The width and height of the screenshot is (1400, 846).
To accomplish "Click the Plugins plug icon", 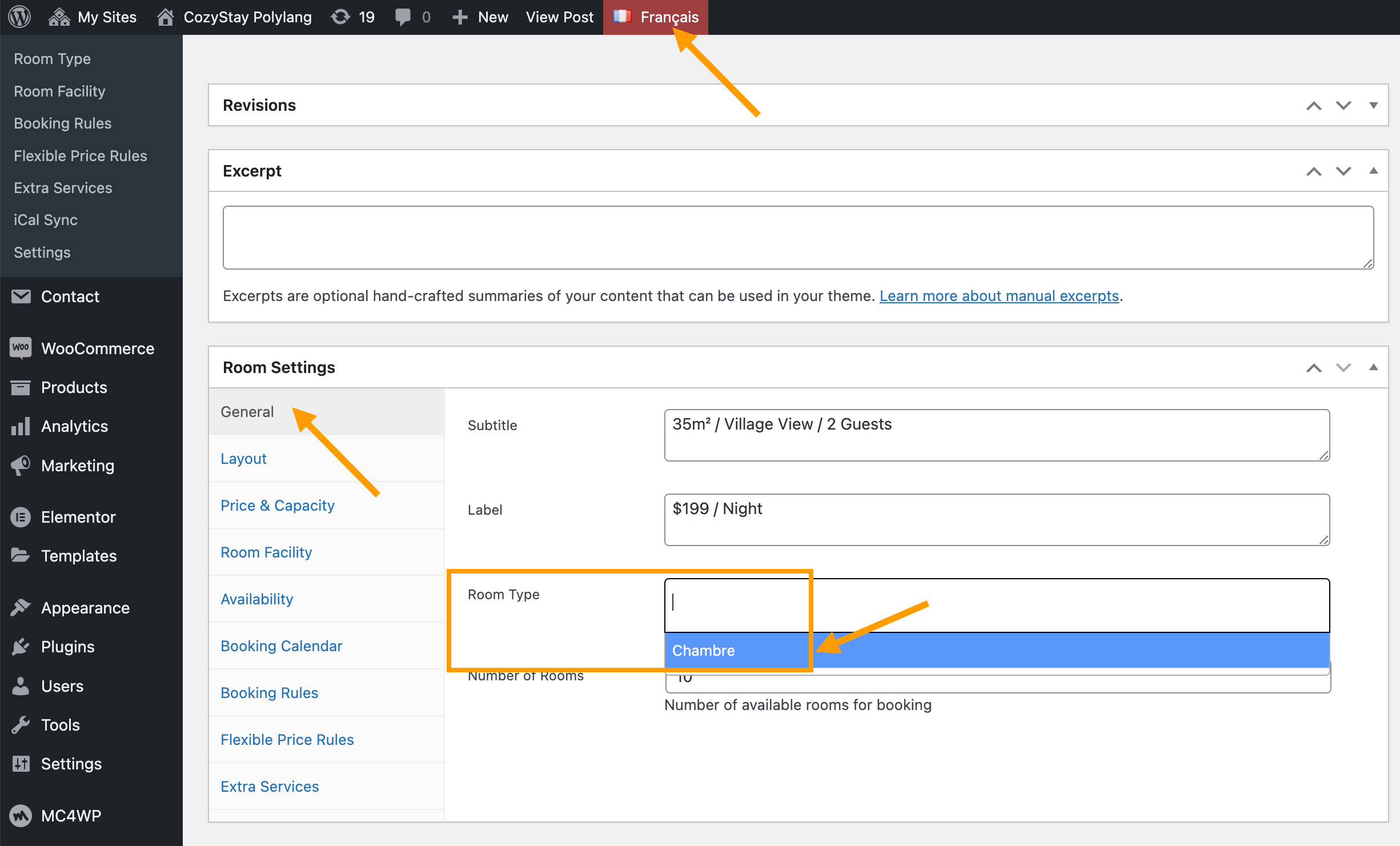I will pyautogui.click(x=21, y=646).
